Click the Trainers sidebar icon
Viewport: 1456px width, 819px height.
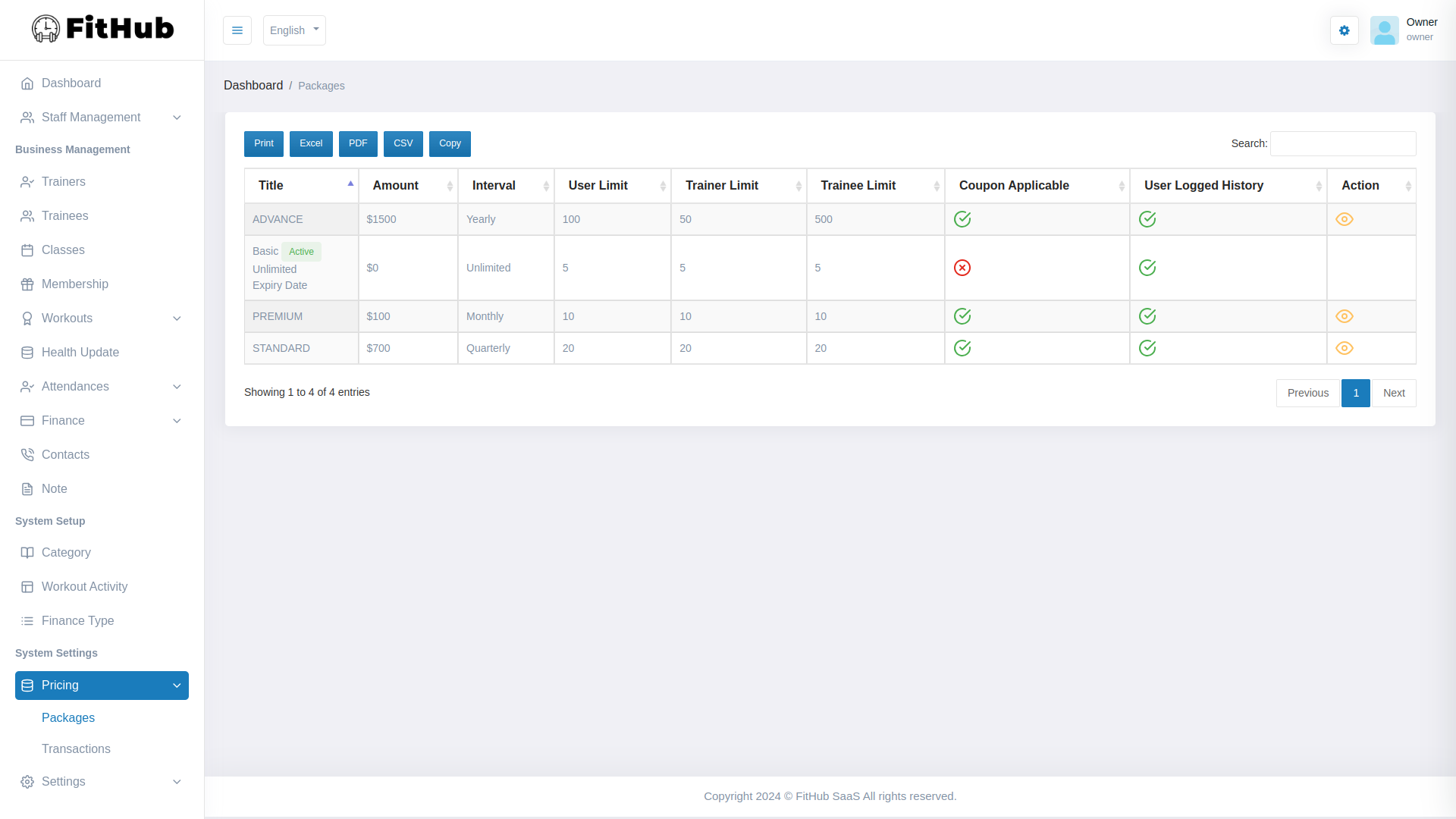[27, 181]
